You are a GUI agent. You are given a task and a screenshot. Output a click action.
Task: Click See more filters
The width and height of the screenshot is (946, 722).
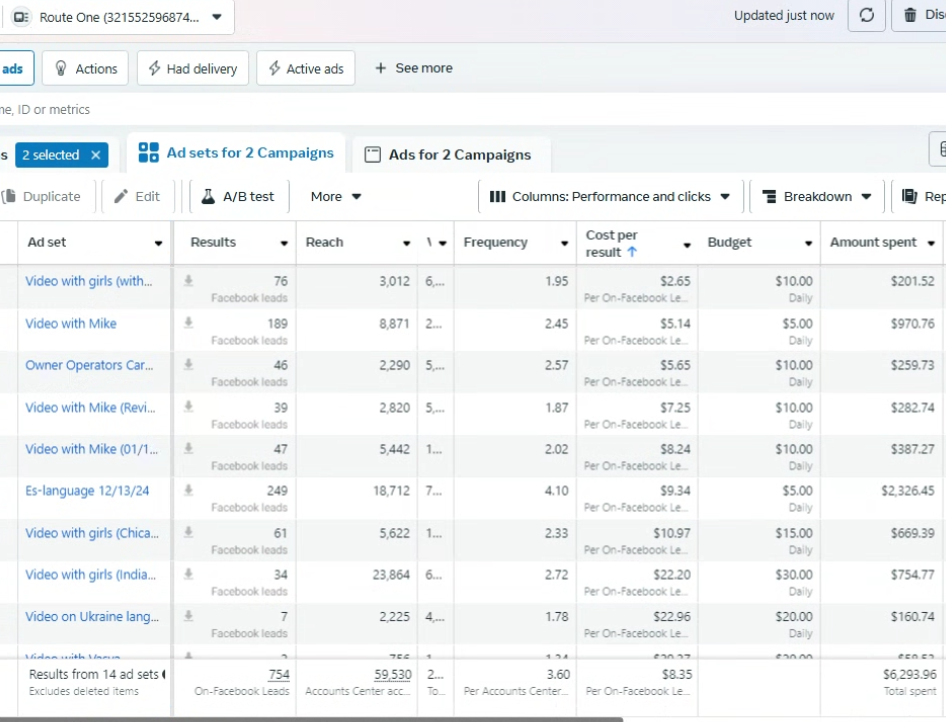click(413, 68)
